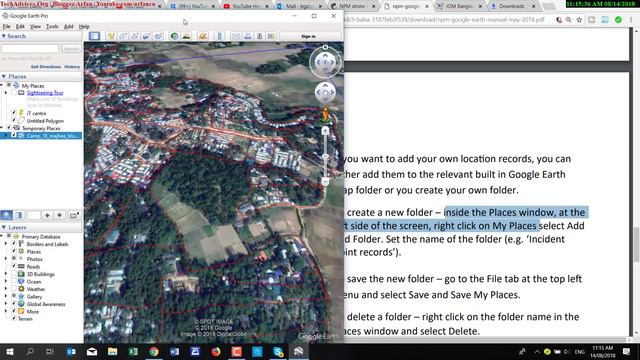Select the Add Path tool icon

click(134, 36)
